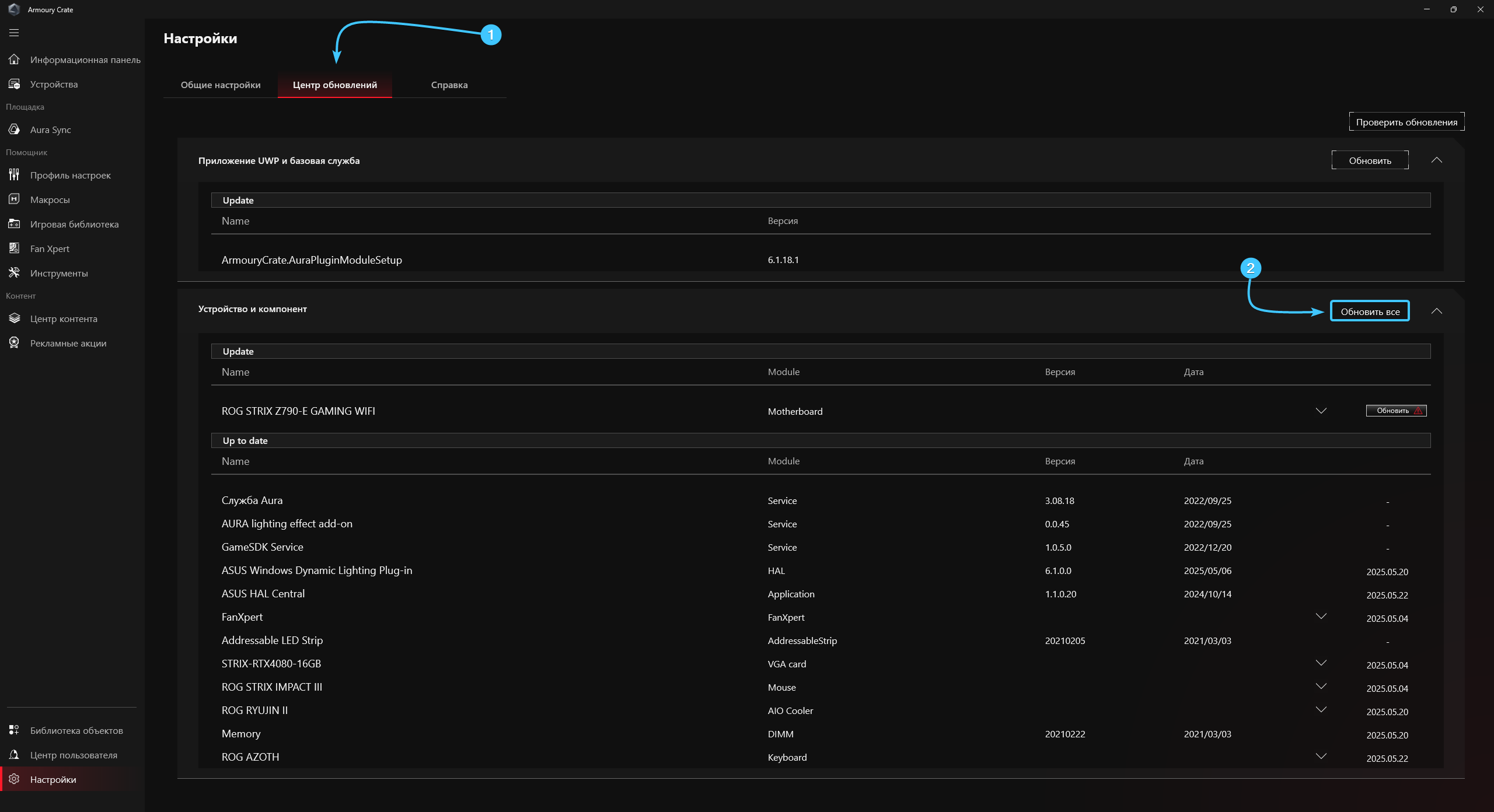Click the Устройства sidebar icon
Viewport: 1494px width, 812px height.
click(14, 84)
